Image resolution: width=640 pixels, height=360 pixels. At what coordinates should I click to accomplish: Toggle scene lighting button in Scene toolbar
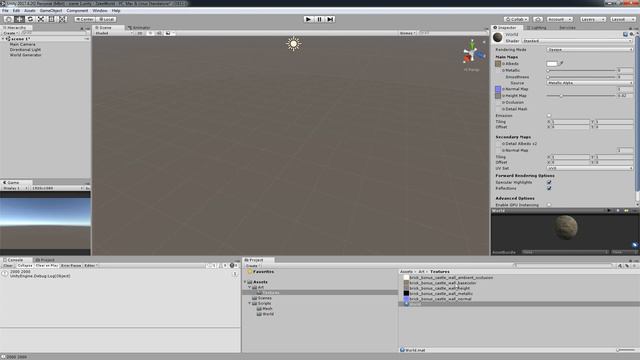150,33
